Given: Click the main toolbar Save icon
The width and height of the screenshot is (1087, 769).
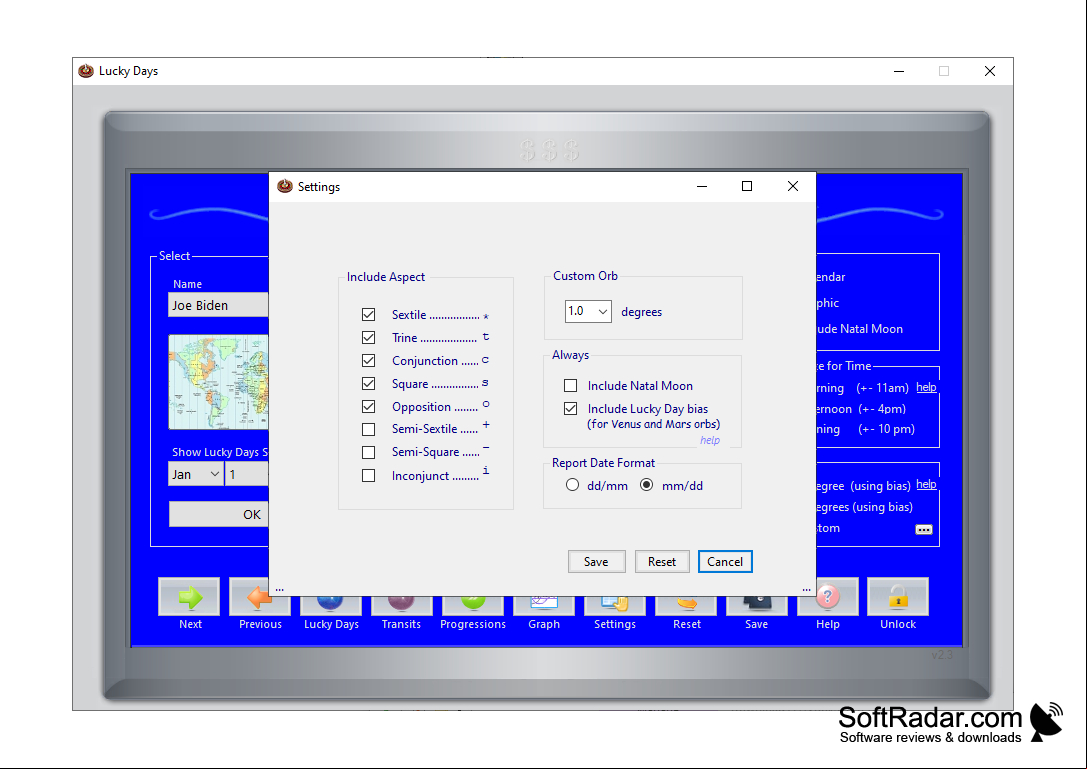Looking at the screenshot, I should (756, 605).
